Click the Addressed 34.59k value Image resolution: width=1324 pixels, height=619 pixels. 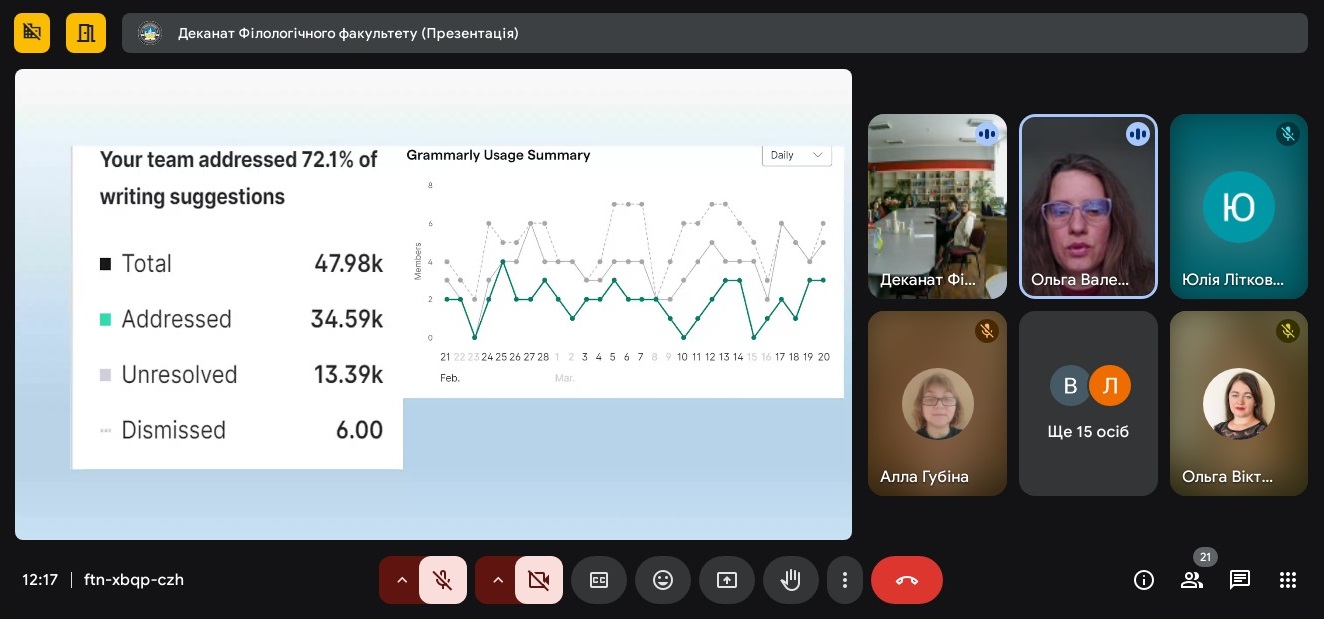pos(347,320)
